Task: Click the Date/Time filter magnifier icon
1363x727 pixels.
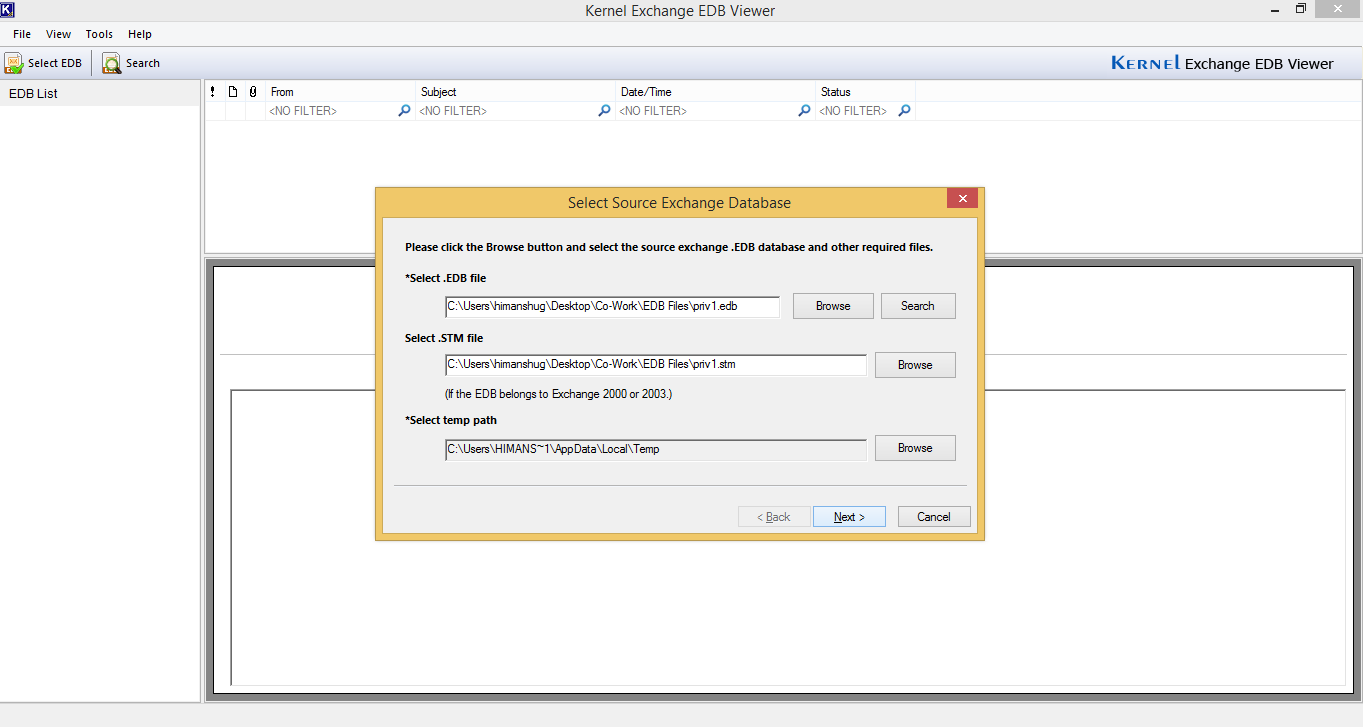Action: click(804, 111)
